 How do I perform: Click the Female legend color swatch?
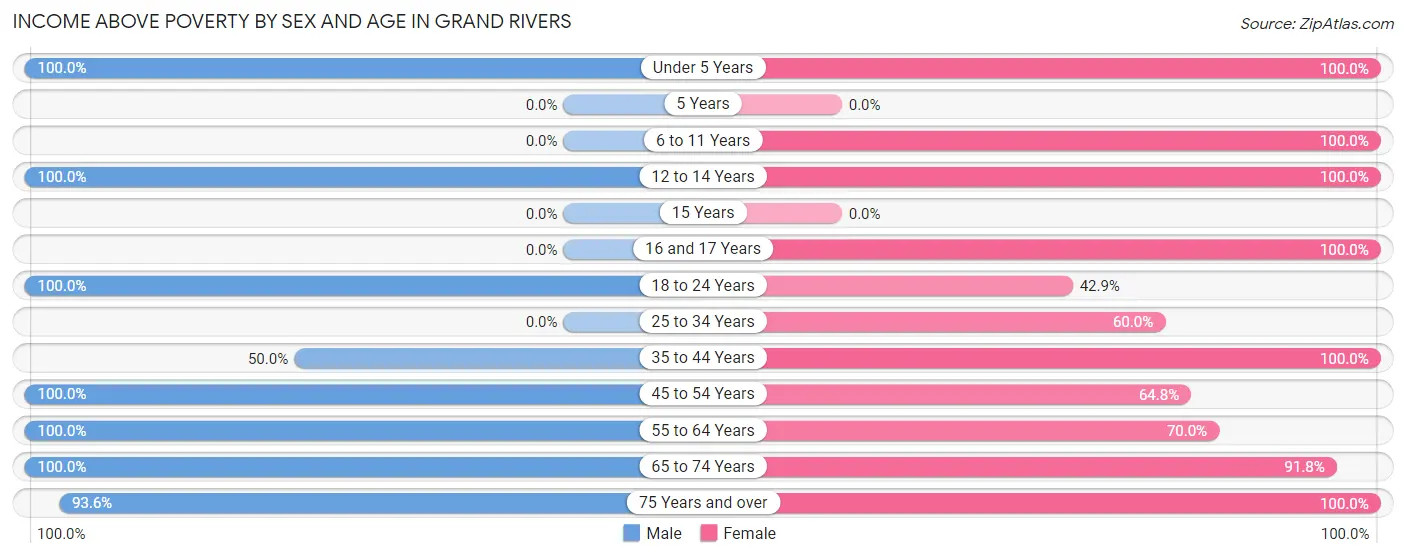[x=709, y=534]
